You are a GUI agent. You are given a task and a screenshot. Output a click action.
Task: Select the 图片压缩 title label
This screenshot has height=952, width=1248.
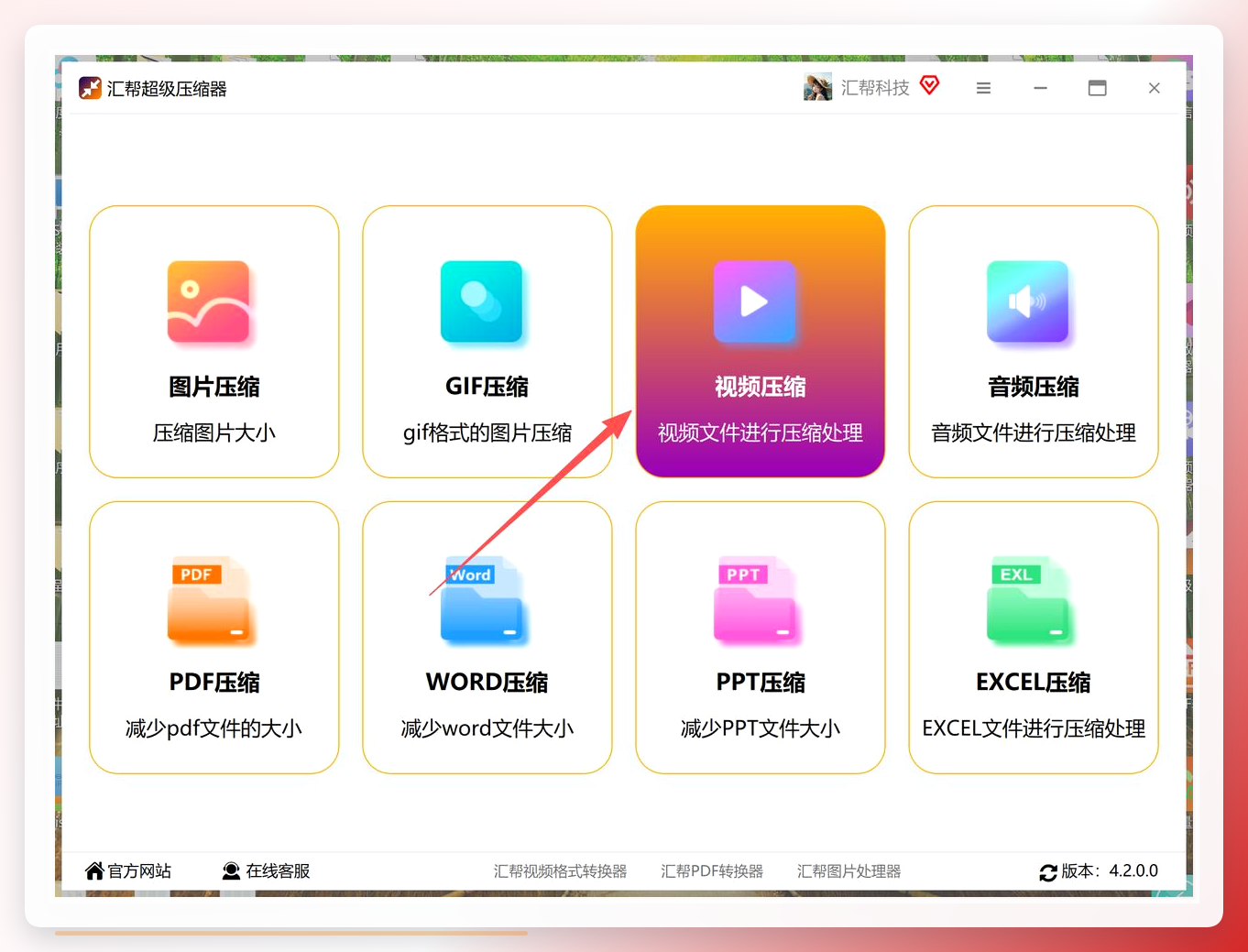[214, 387]
